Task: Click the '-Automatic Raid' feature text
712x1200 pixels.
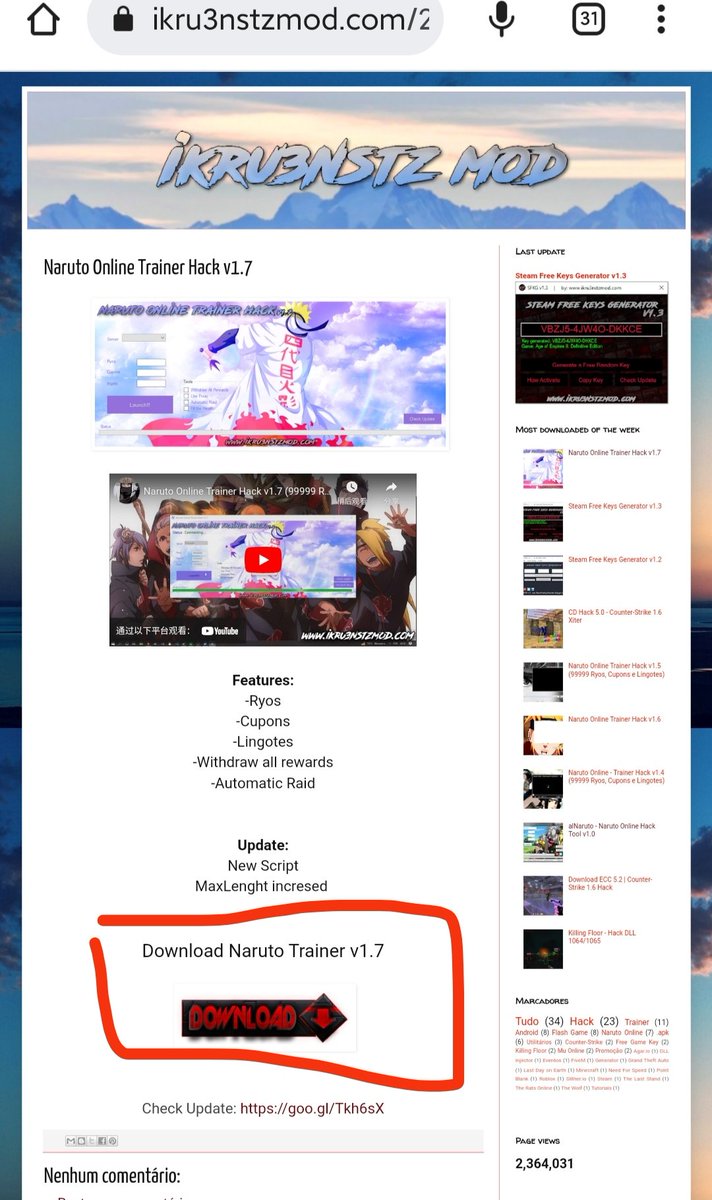Action: (x=263, y=783)
